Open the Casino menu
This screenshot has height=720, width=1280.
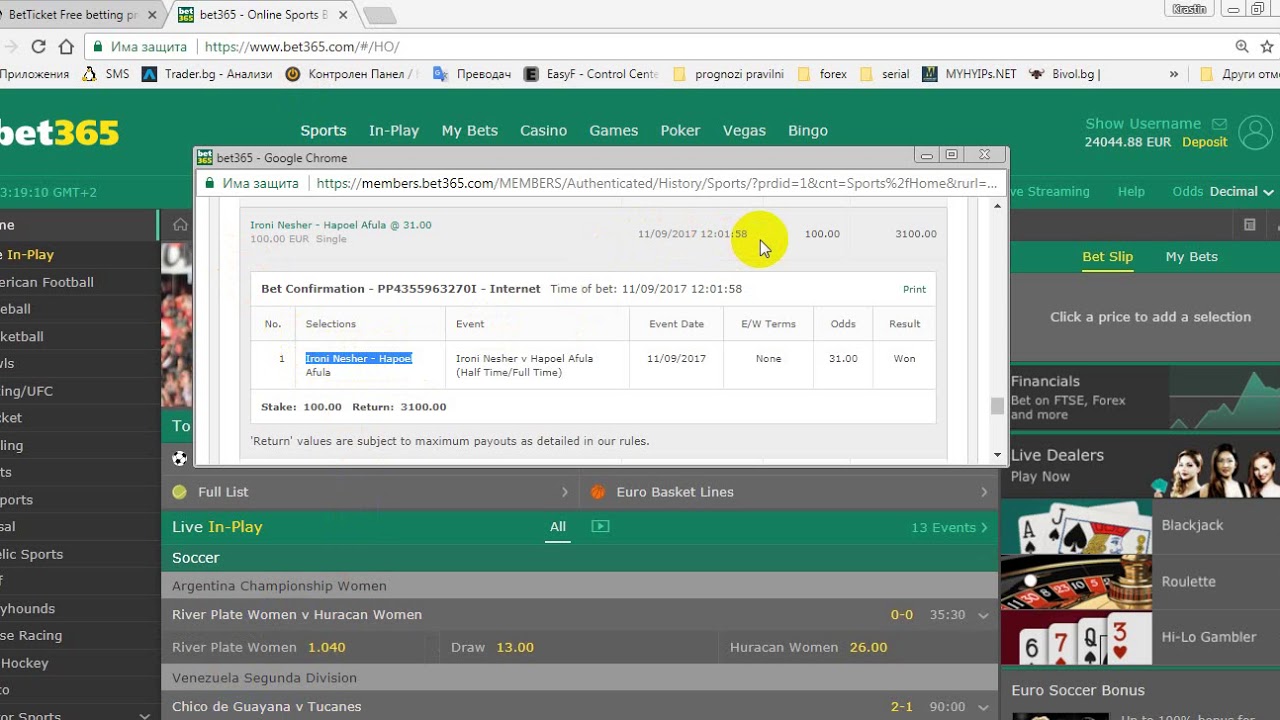click(543, 130)
